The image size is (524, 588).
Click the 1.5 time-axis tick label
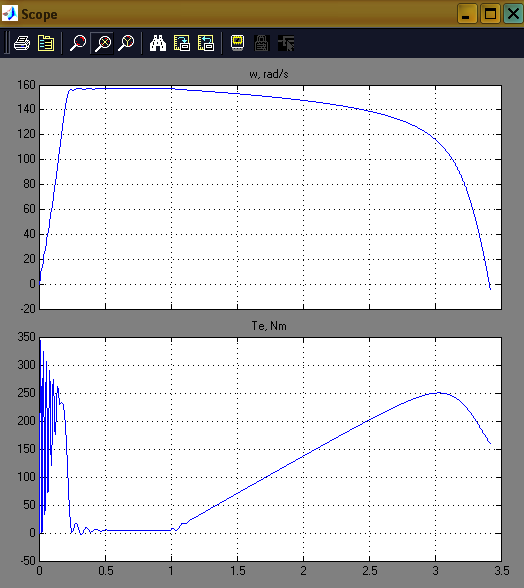click(x=237, y=571)
